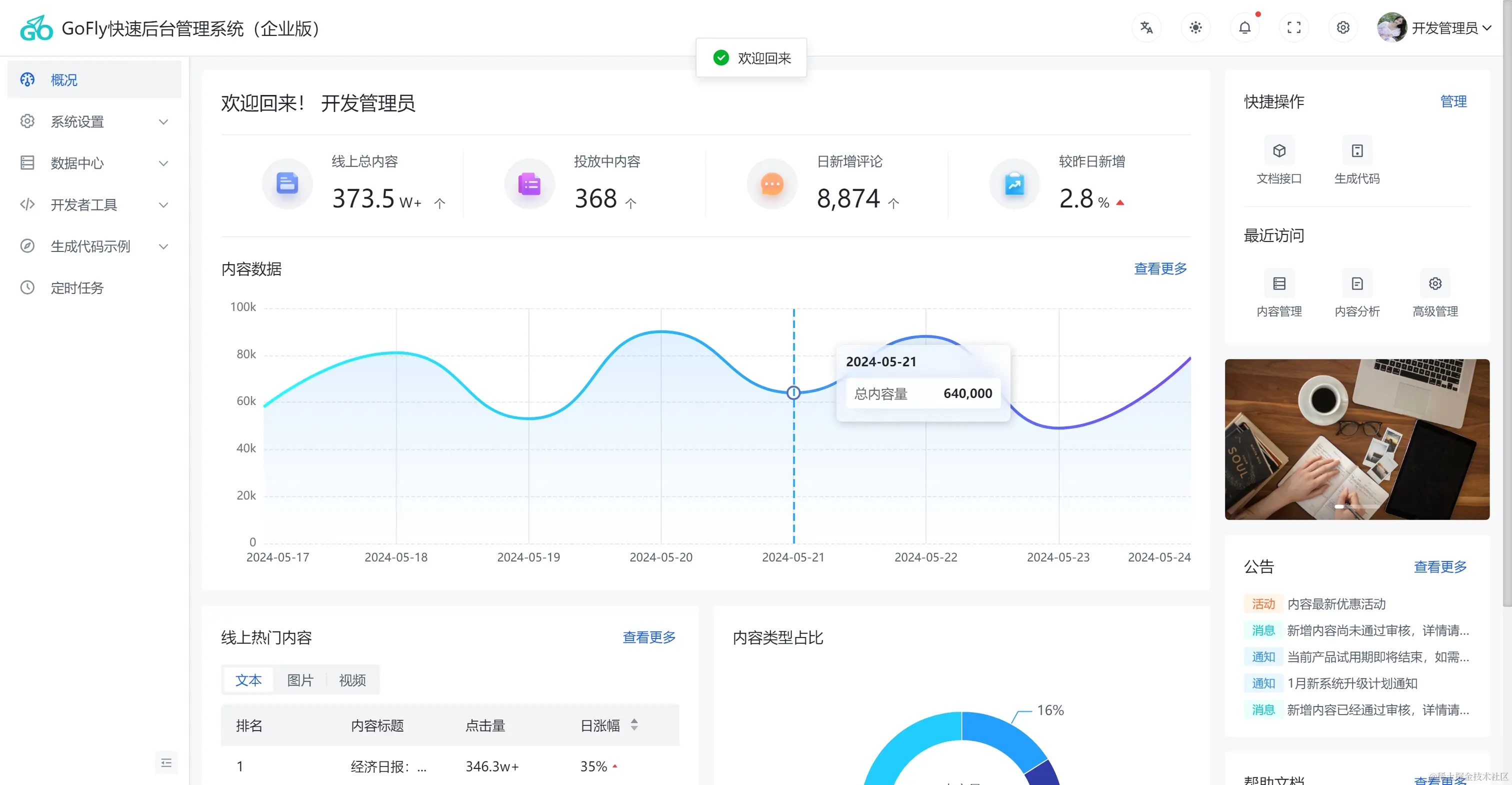1512x785 pixels.
Task: Open 生成代码示例 sidebar menu
Action: (94, 246)
